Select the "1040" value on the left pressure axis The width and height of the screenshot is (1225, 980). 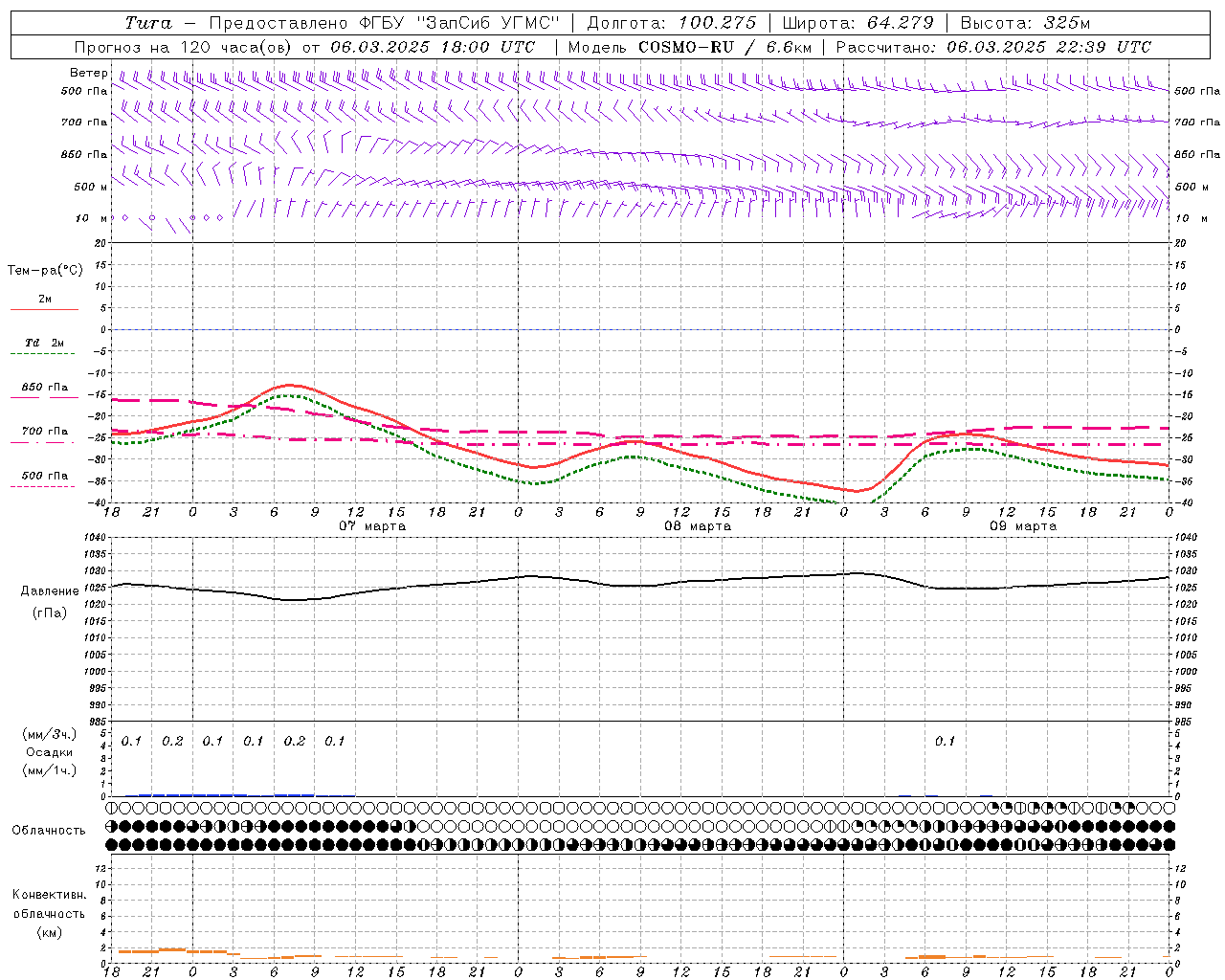click(95, 538)
